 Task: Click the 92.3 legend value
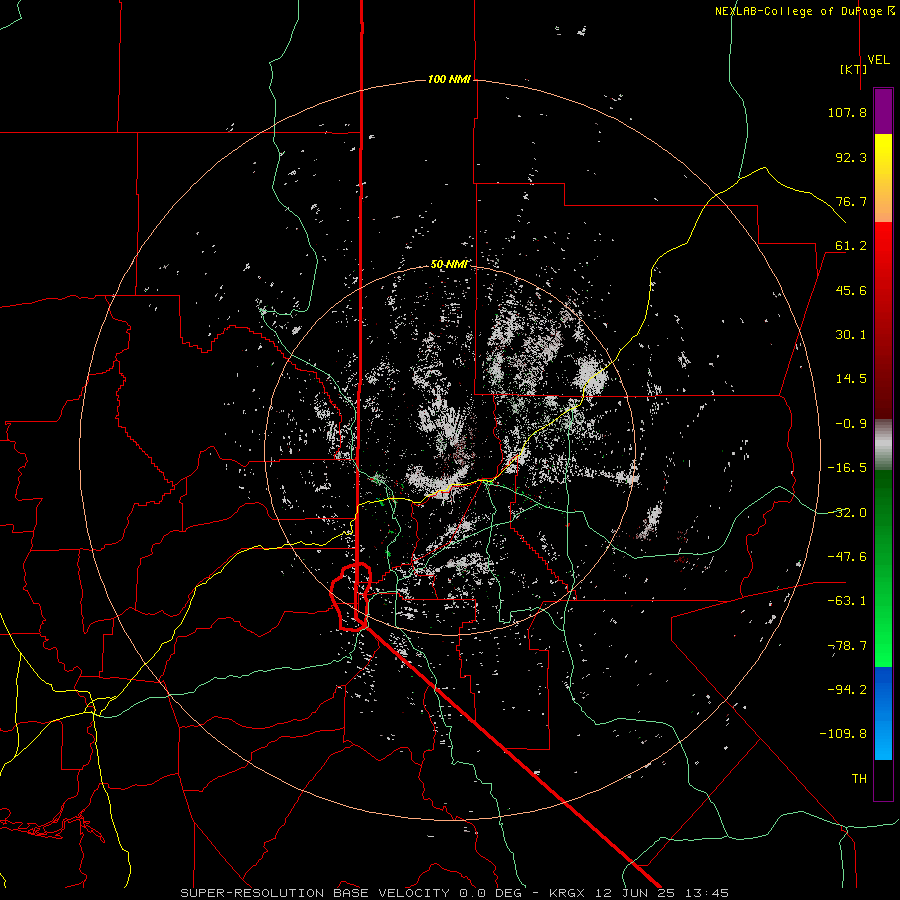[x=851, y=157]
